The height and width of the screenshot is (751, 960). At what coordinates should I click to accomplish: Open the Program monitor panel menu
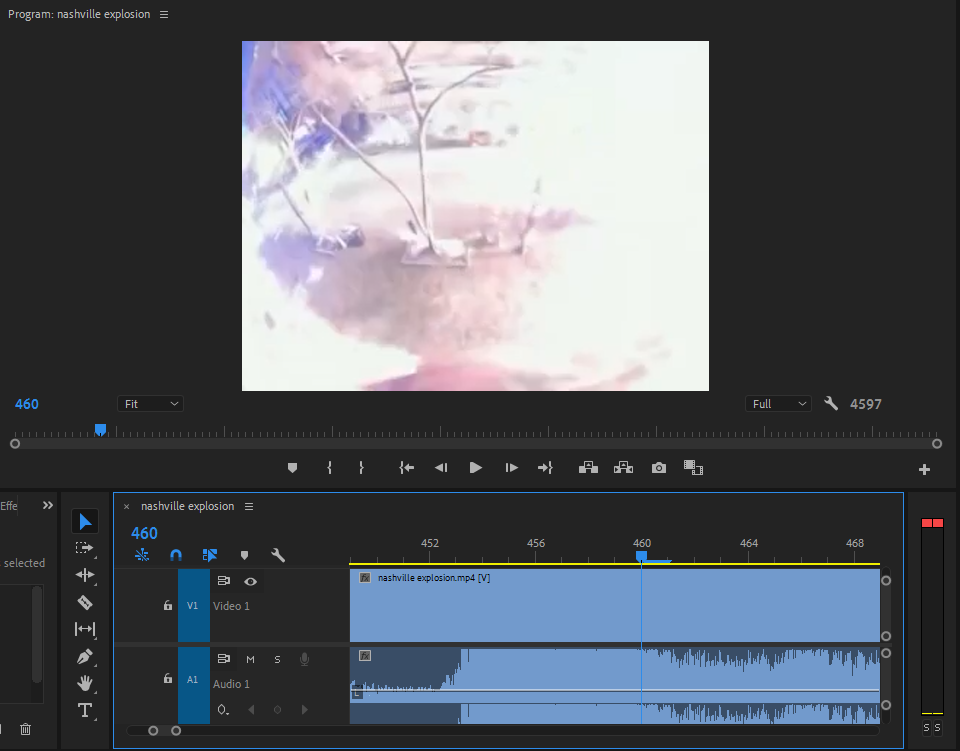[164, 14]
